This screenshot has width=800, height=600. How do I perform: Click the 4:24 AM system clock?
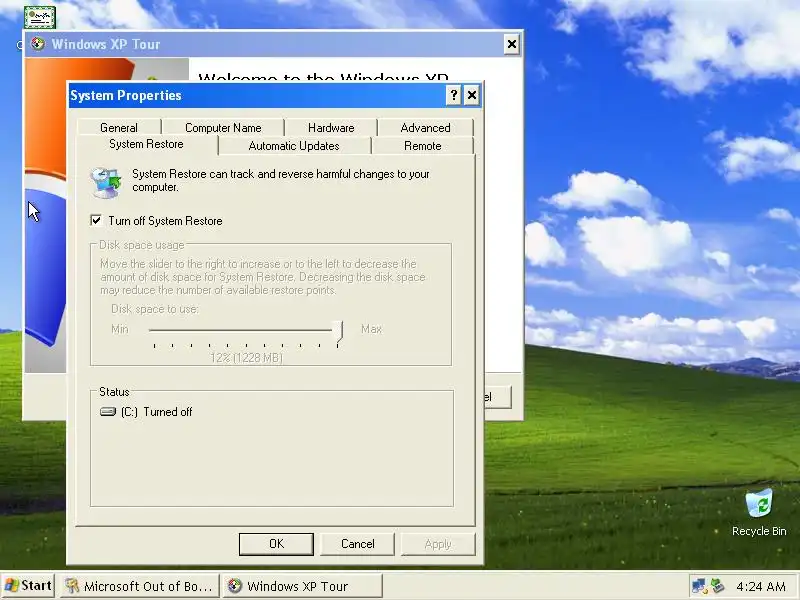761,586
